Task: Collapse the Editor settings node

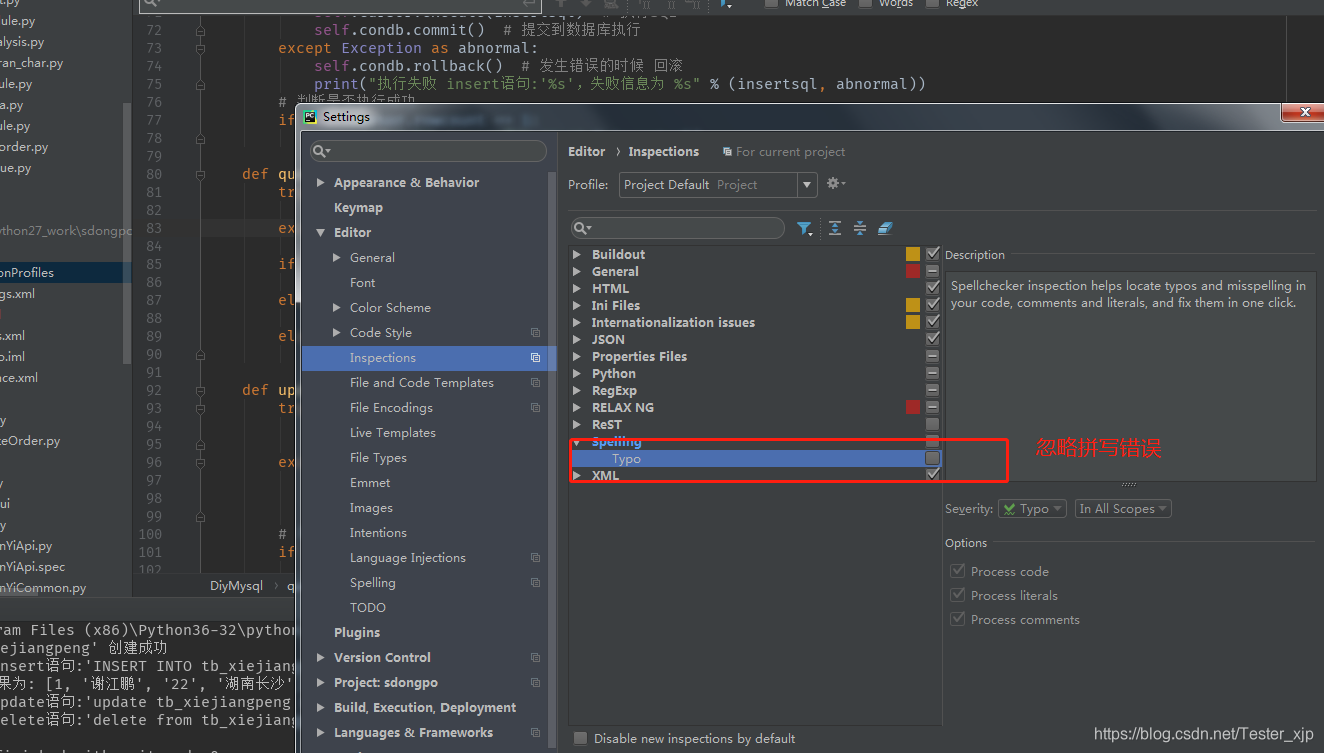Action: pyautogui.click(x=321, y=233)
